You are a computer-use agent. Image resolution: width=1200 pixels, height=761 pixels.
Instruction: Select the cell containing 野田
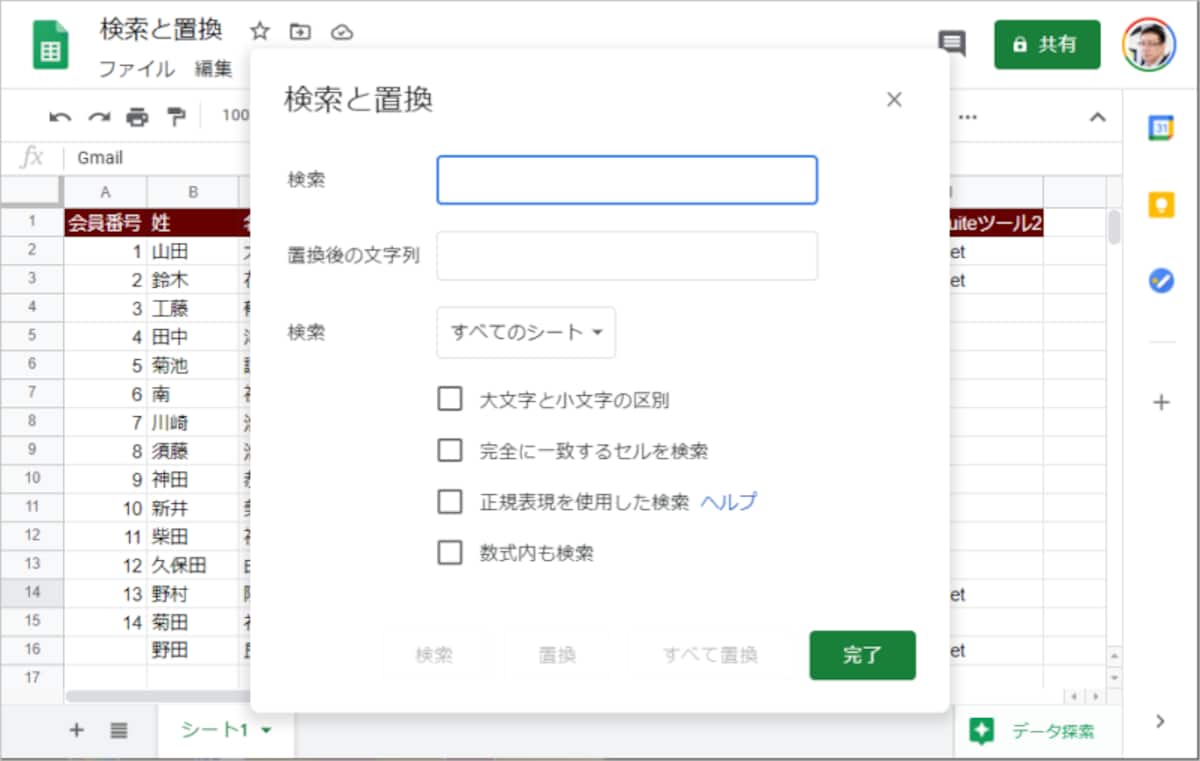click(193, 650)
